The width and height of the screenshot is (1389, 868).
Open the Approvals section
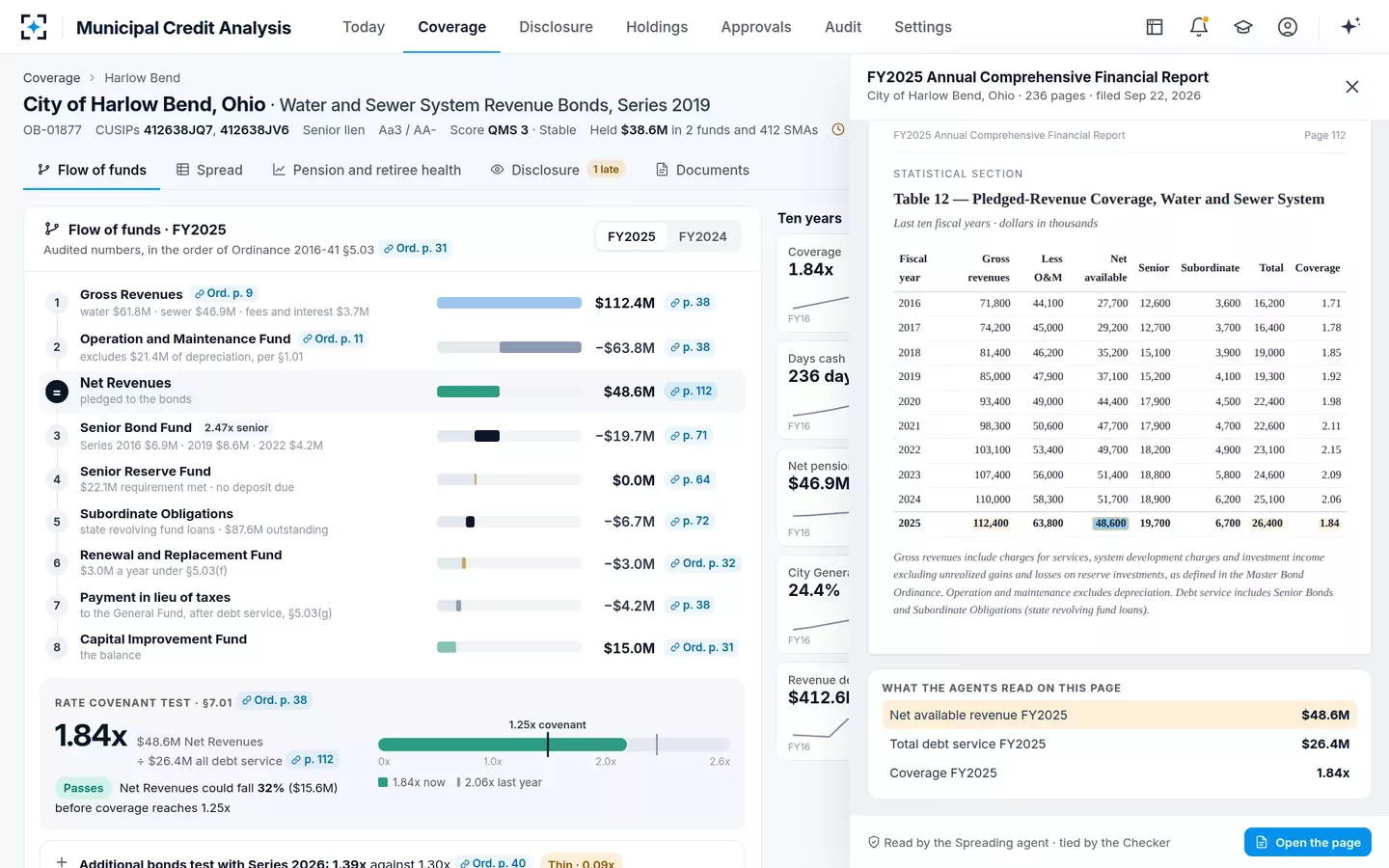tap(756, 27)
